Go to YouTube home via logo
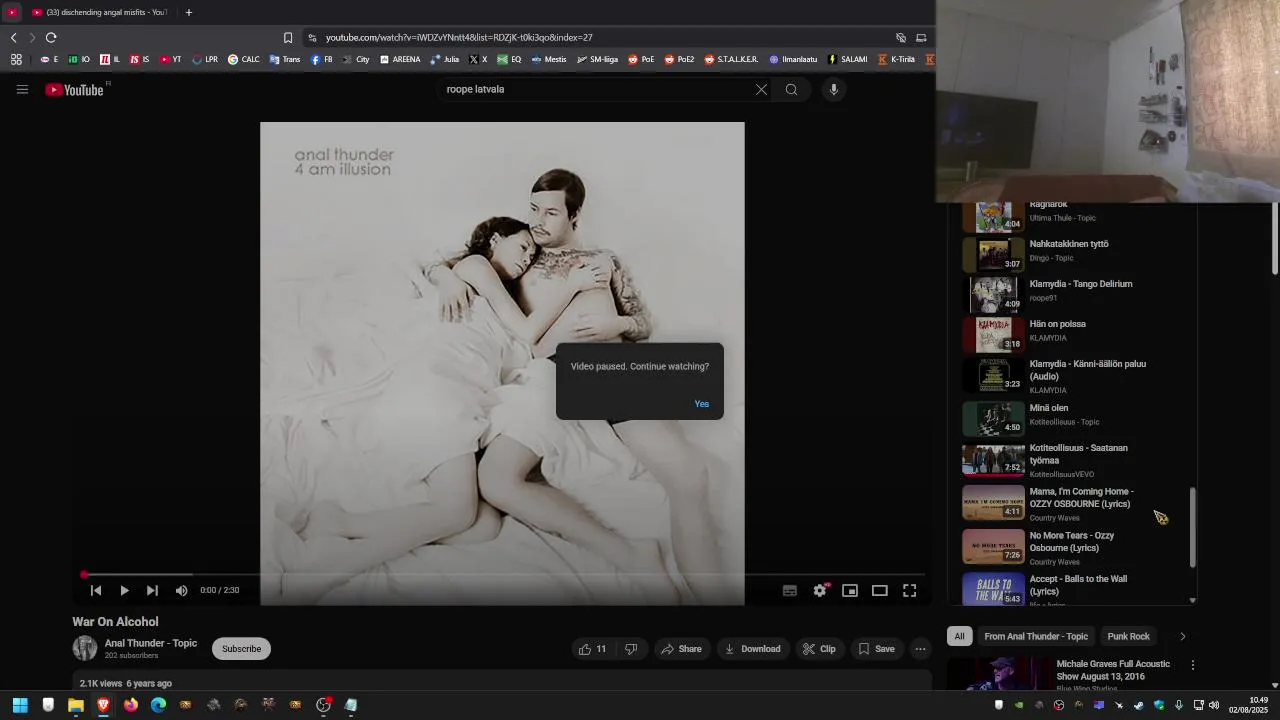 coord(74,90)
